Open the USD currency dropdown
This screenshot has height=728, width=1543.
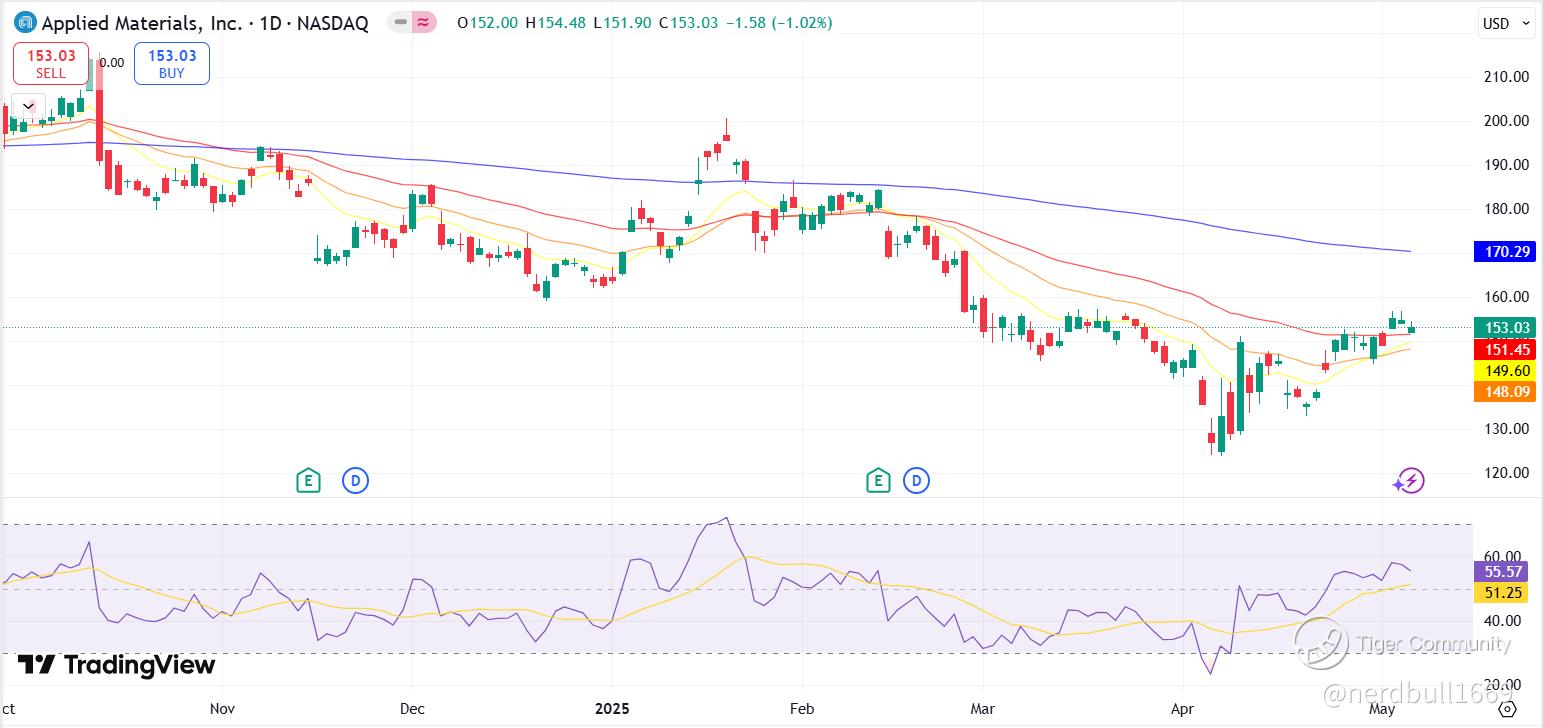[x=1506, y=24]
